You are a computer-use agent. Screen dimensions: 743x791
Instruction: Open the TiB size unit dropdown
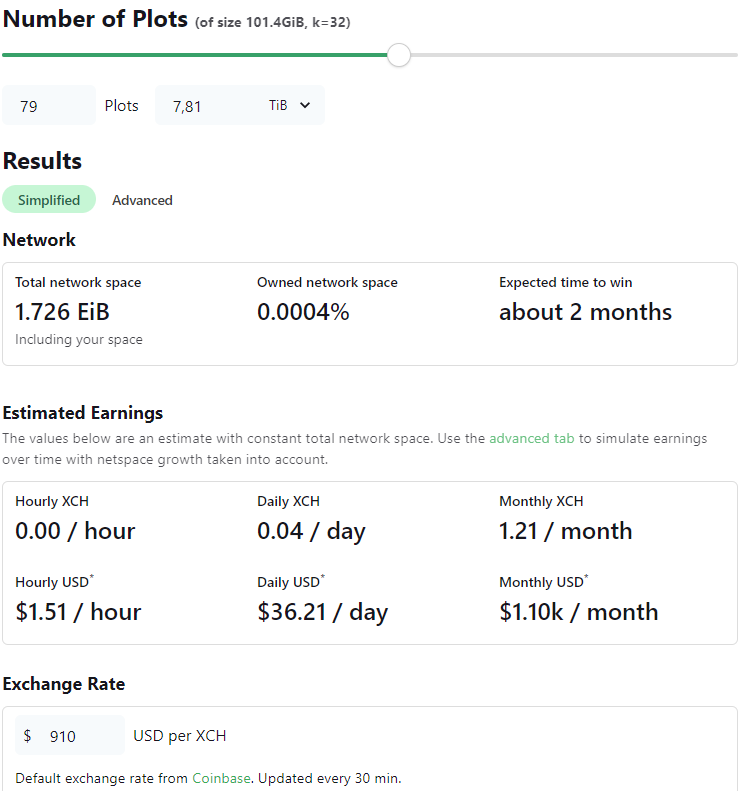[x=291, y=106]
